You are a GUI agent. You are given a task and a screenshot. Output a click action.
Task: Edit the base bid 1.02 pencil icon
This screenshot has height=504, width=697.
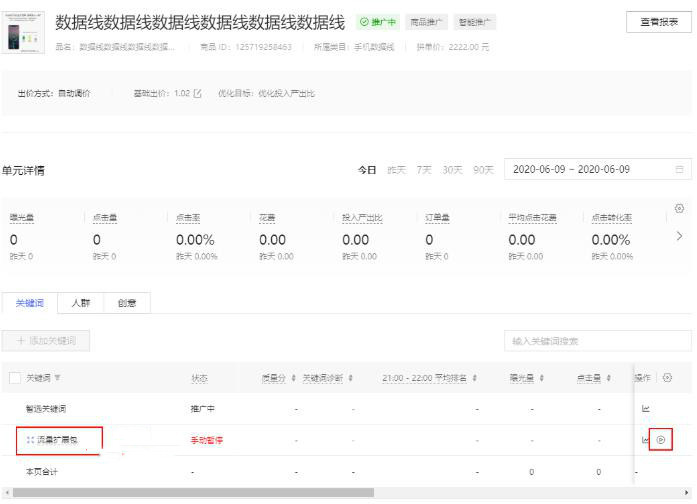[198, 93]
